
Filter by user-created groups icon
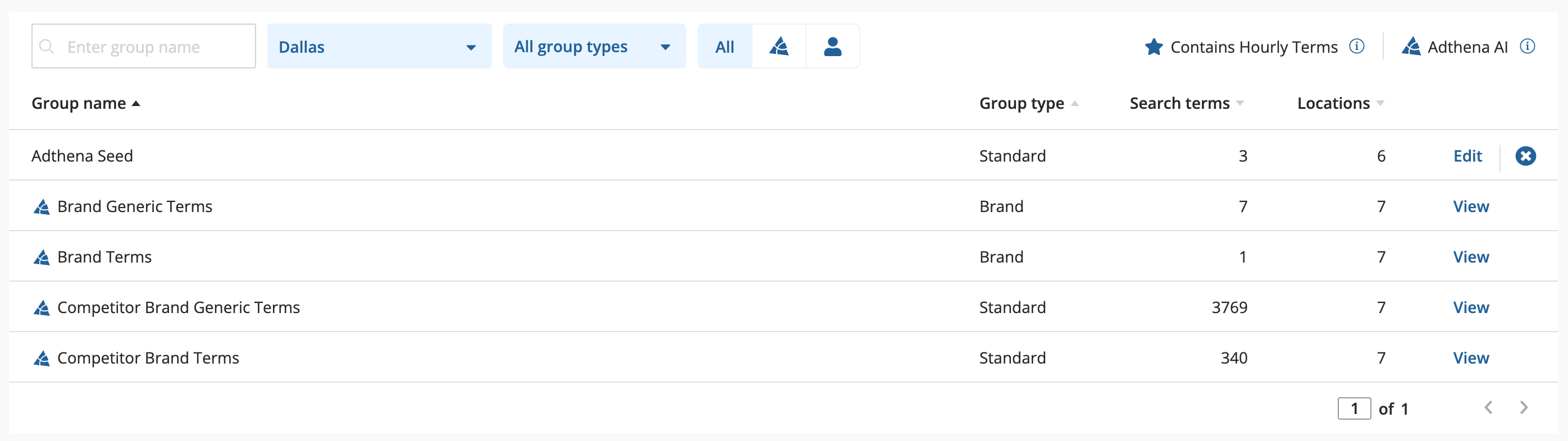tap(833, 46)
